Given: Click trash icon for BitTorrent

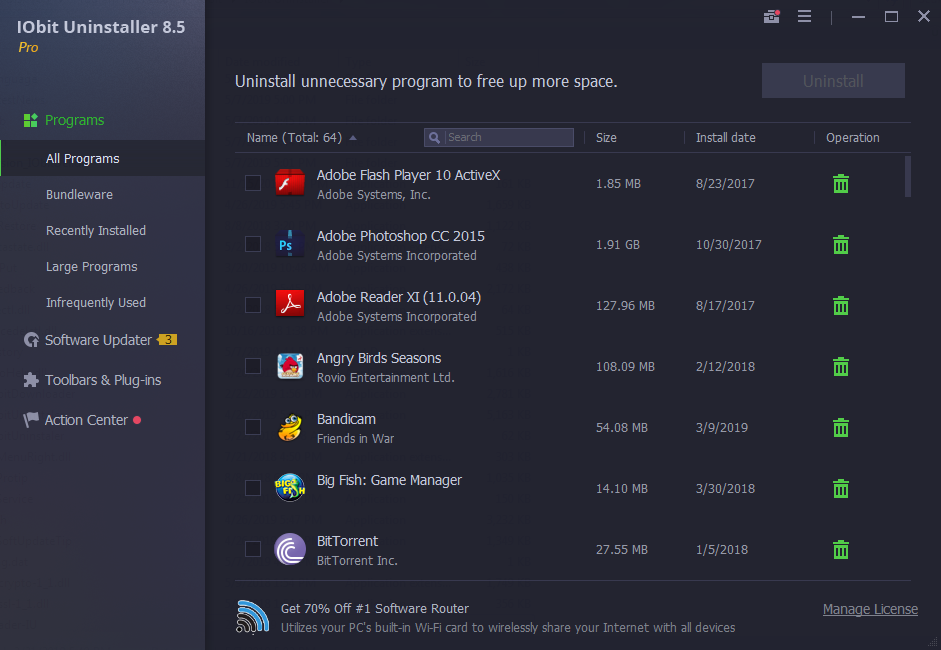Looking at the screenshot, I should pyautogui.click(x=841, y=550).
